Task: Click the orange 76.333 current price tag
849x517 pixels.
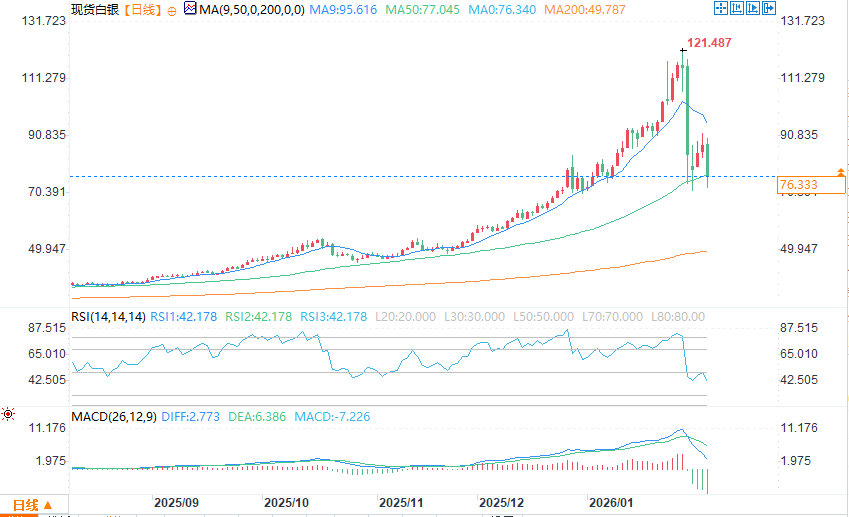Action: coord(811,185)
